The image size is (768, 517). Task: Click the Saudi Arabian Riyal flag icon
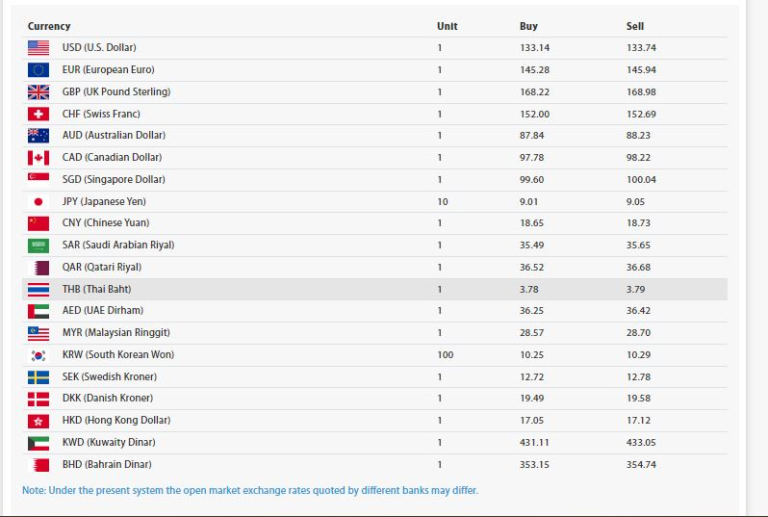pos(38,246)
